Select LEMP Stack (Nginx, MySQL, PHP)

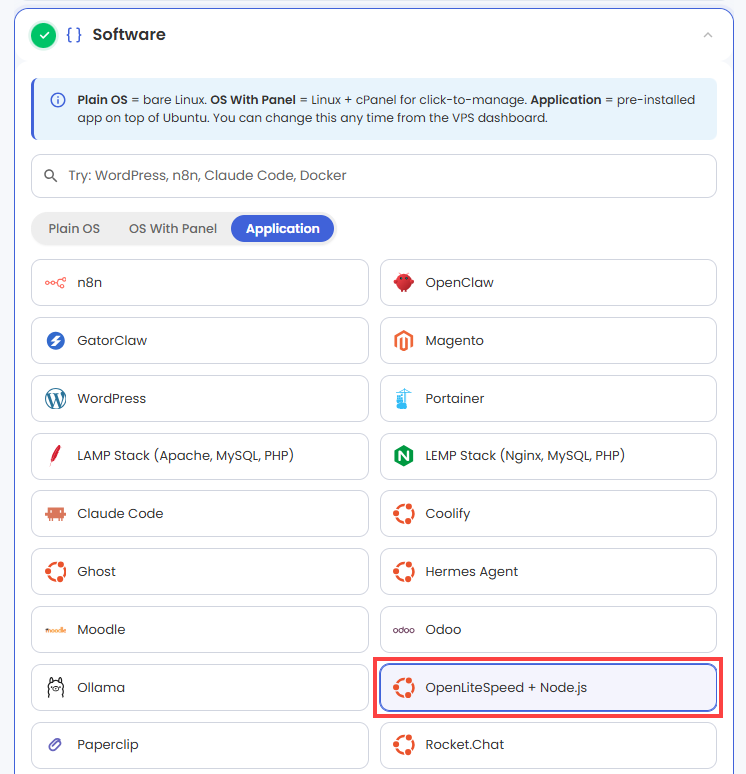548,456
